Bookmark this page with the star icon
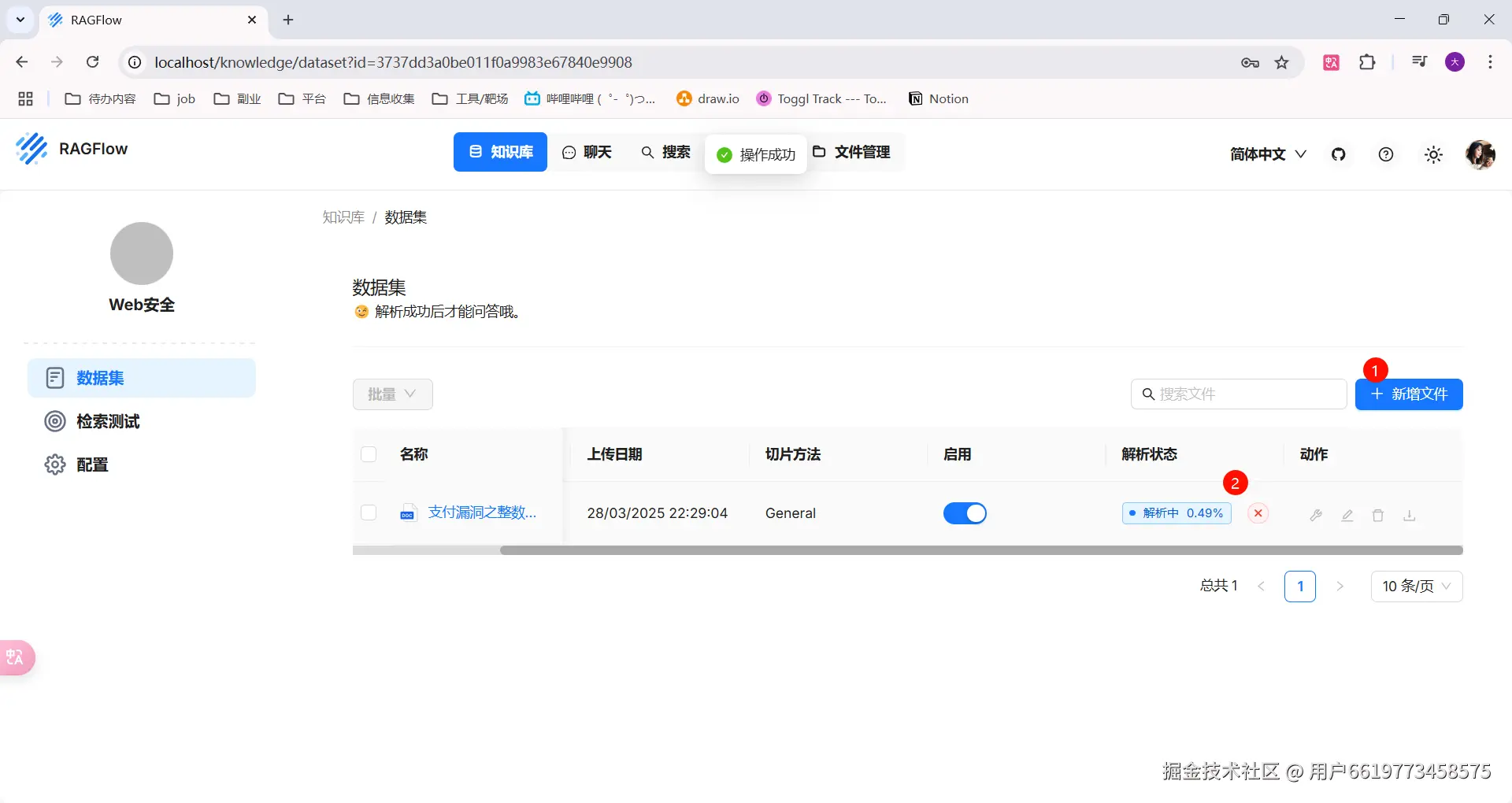Screen dimensions: 1512x803 click(x=1282, y=62)
